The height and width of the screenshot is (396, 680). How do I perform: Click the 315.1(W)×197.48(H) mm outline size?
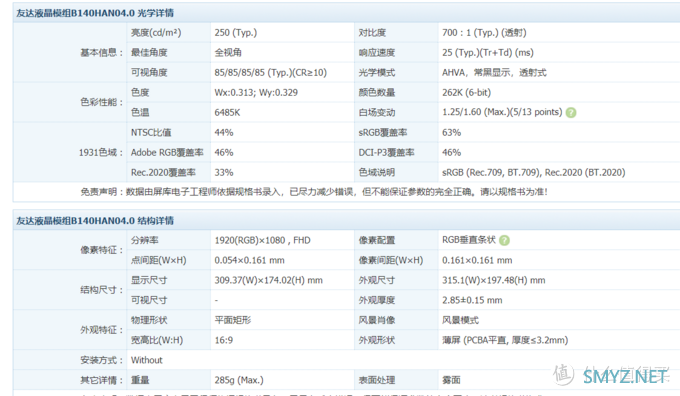pyautogui.click(x=494, y=280)
